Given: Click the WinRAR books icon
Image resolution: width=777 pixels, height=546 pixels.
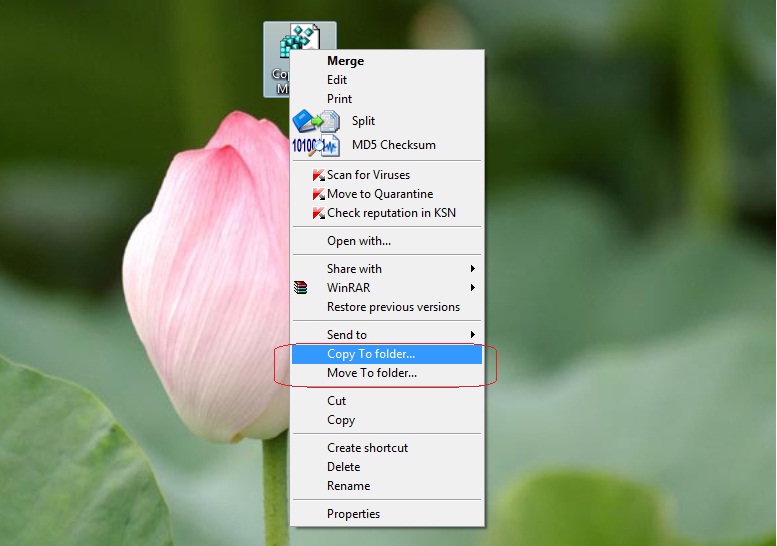Looking at the screenshot, I should (300, 288).
